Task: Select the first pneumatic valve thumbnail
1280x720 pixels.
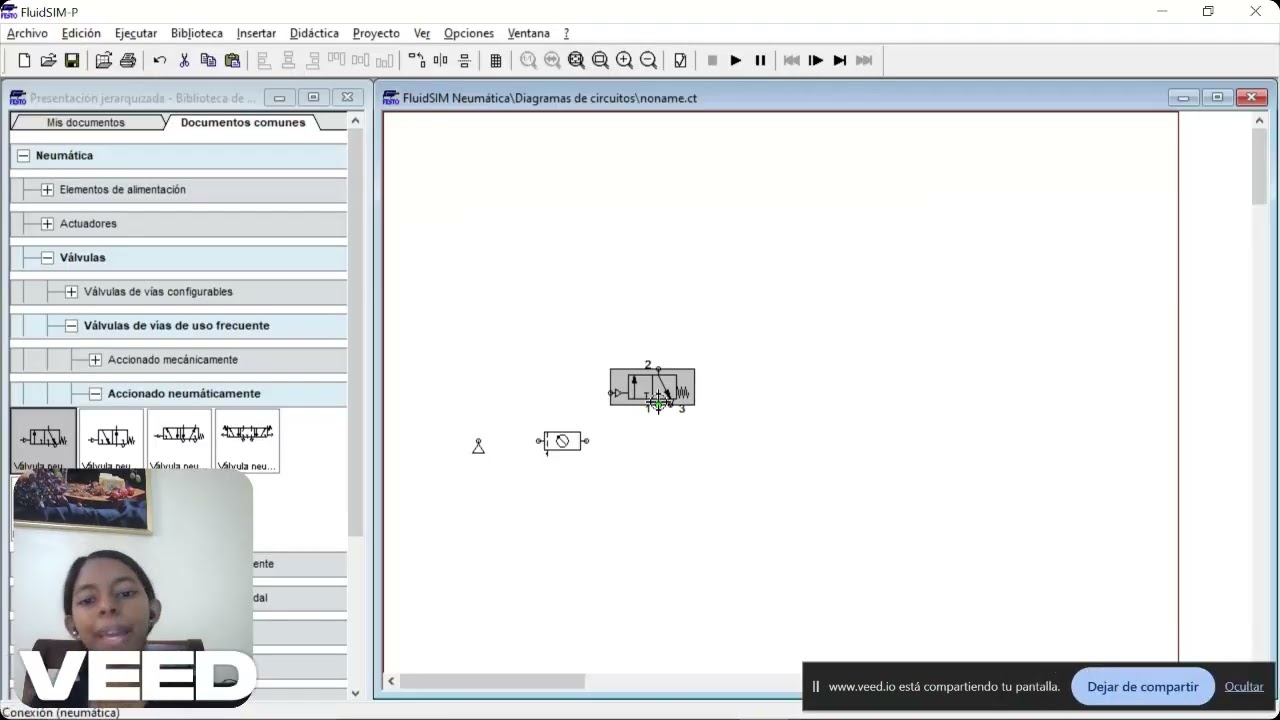Action: (44, 440)
